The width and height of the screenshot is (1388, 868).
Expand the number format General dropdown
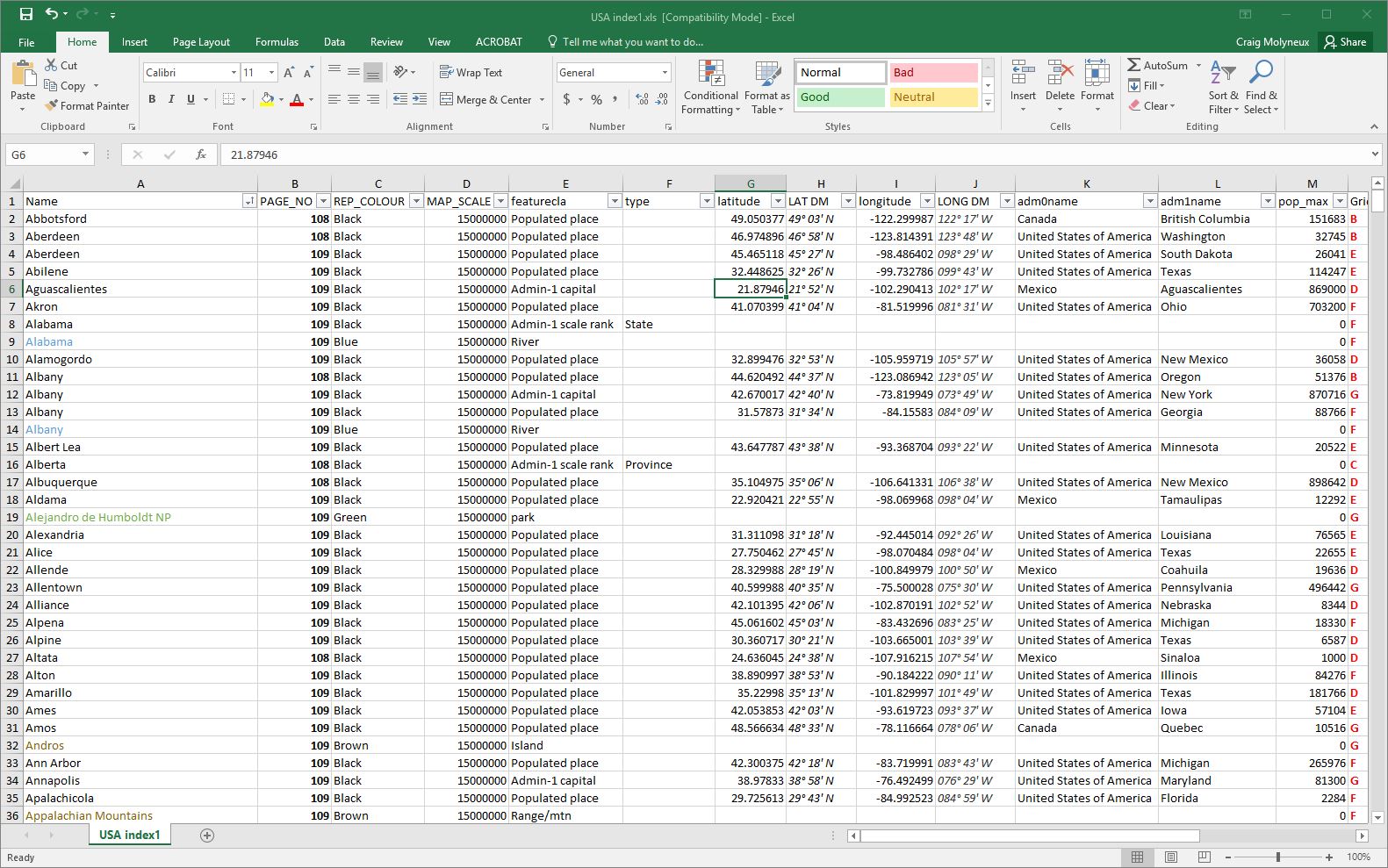click(665, 73)
